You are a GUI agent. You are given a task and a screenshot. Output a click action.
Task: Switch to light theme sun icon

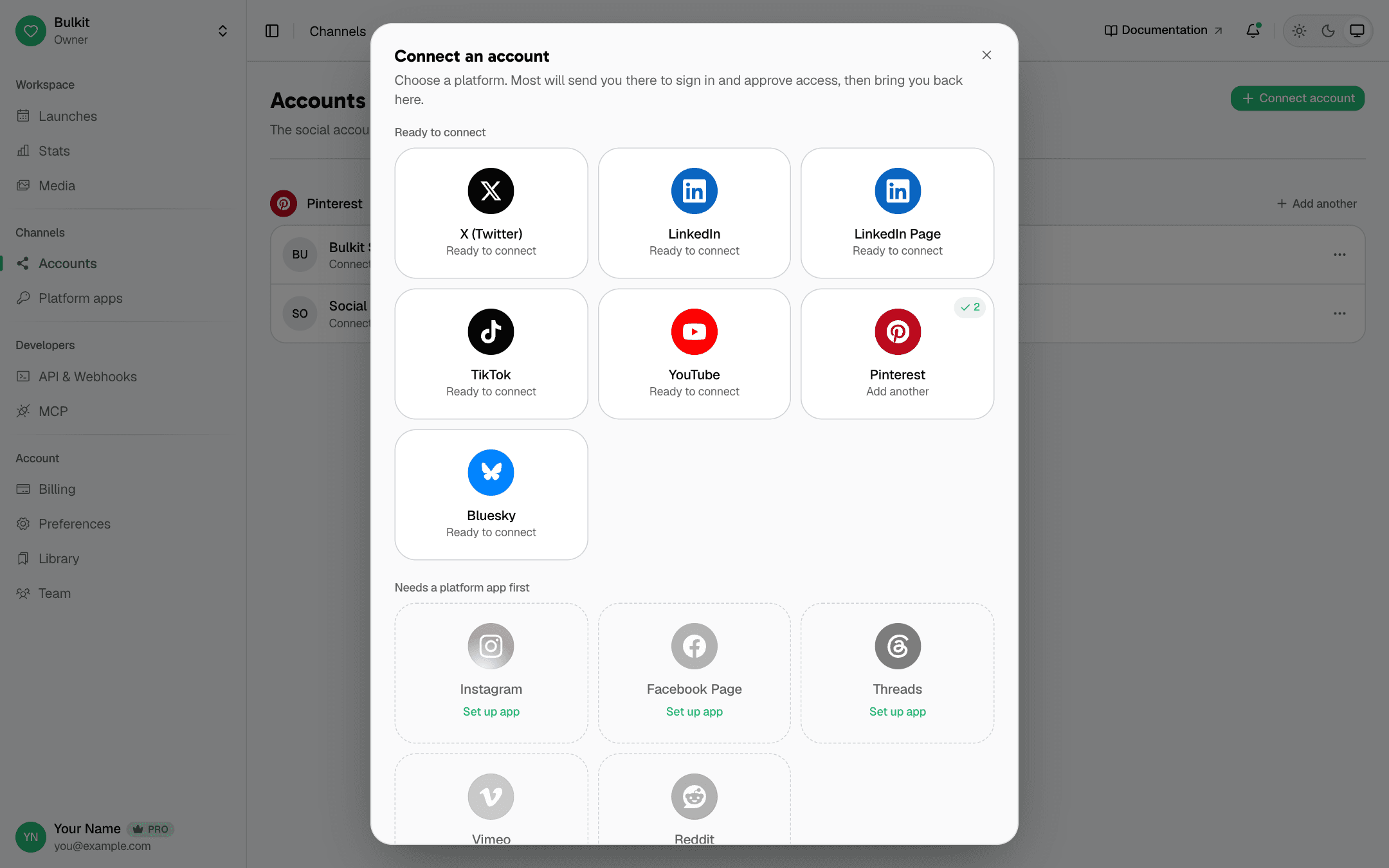coord(1299,31)
